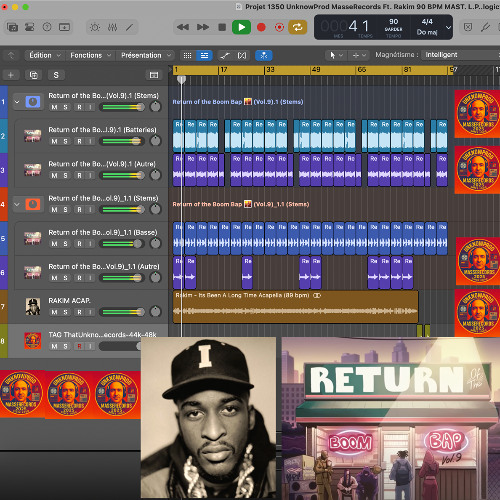The height and width of the screenshot is (500, 500).
Task: Toggle the Flex button
Action: coord(242,56)
